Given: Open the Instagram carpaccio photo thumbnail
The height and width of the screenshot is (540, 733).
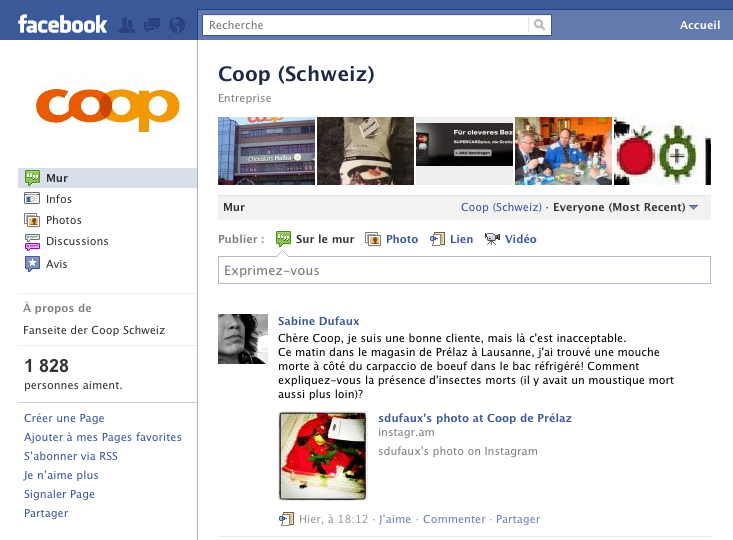Looking at the screenshot, I should click(323, 456).
